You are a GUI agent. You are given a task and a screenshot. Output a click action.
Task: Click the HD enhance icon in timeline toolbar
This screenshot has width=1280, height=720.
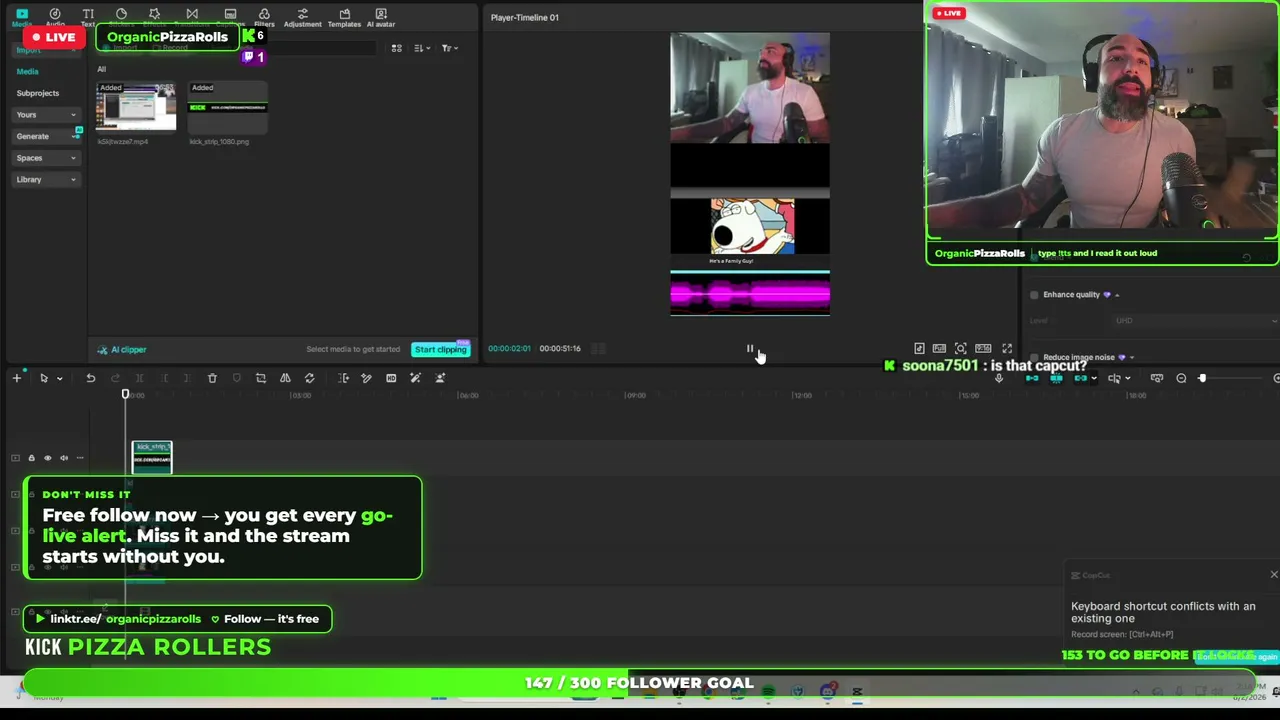tap(391, 378)
